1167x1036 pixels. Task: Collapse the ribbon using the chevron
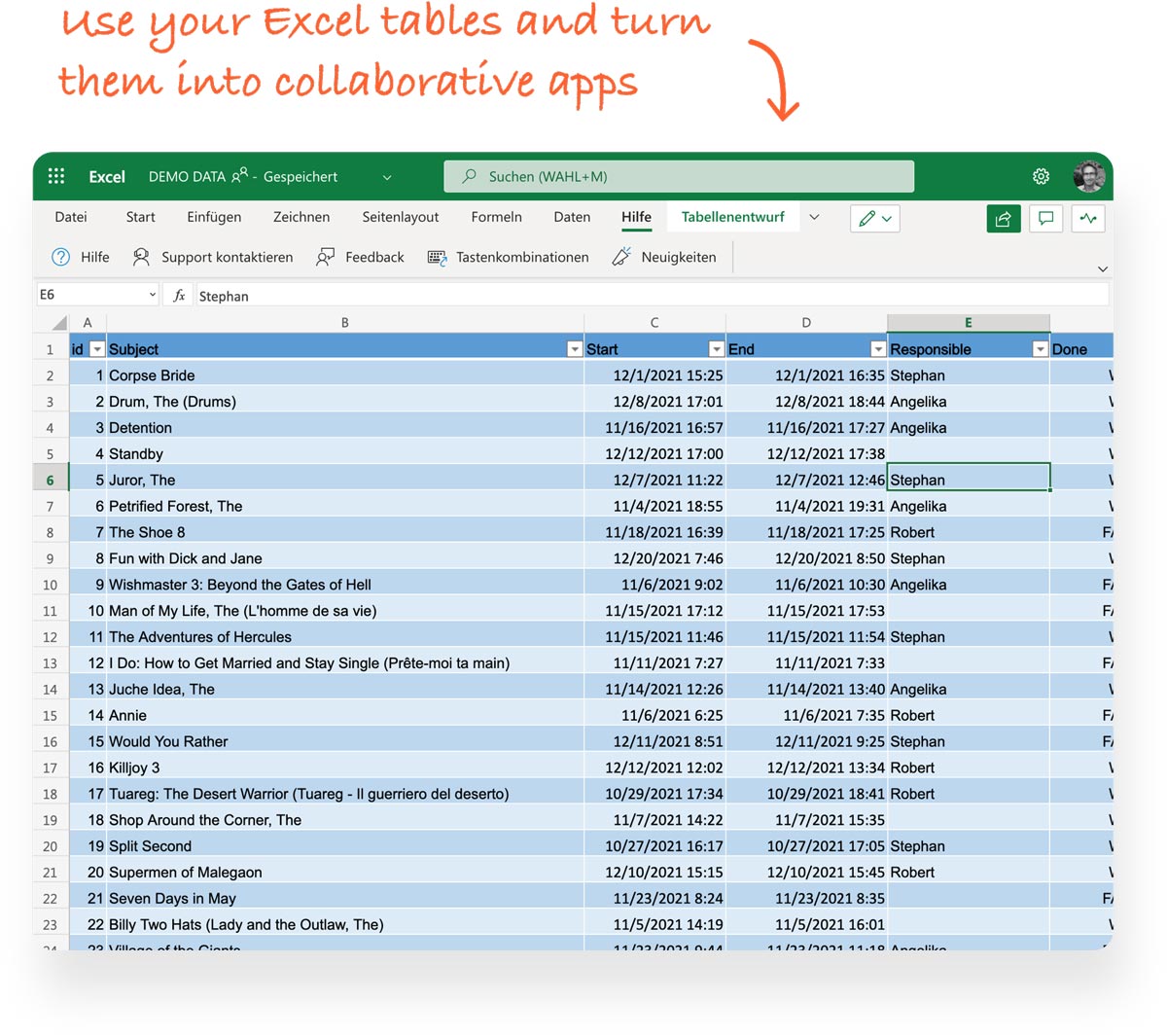click(1103, 268)
